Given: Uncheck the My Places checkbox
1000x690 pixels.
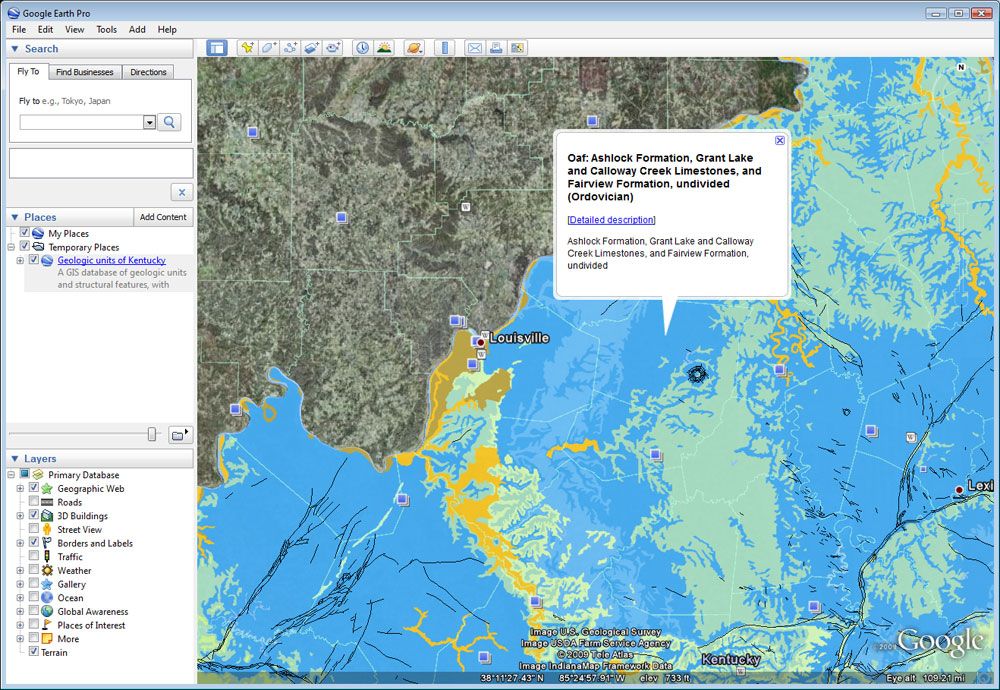Looking at the screenshot, I should pos(24,233).
